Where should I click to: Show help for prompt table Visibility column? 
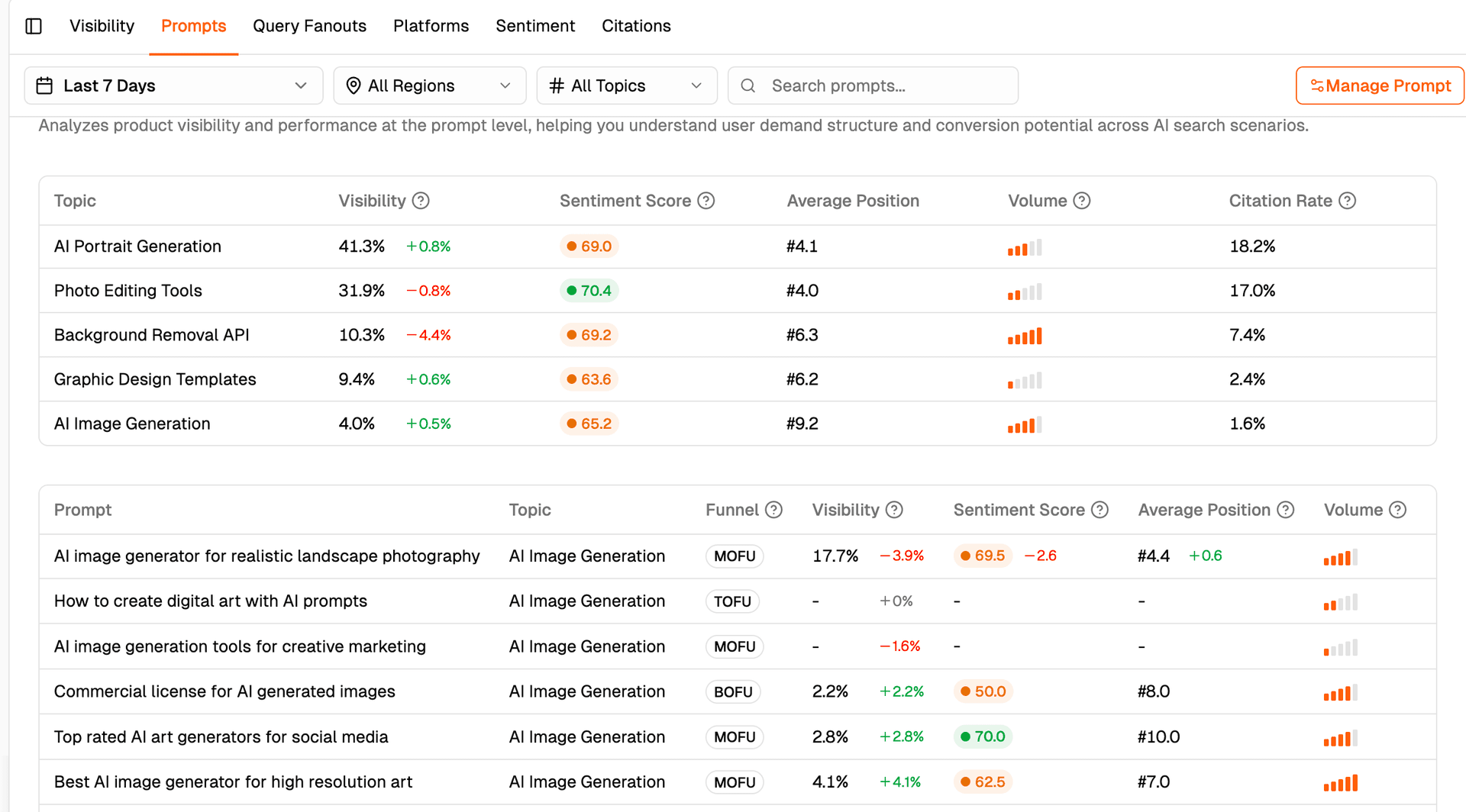pos(894,510)
